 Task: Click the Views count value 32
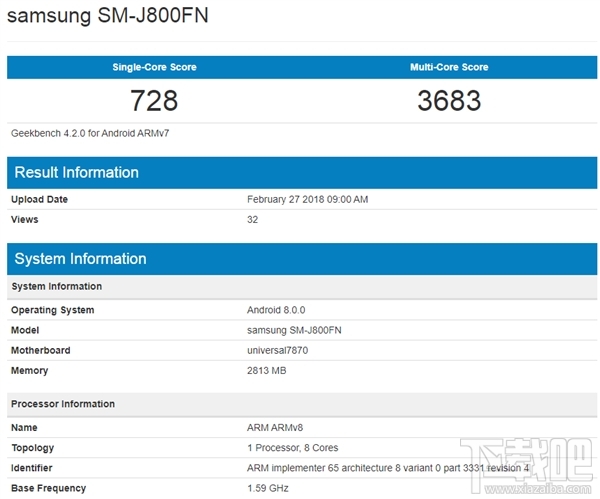pos(252,219)
